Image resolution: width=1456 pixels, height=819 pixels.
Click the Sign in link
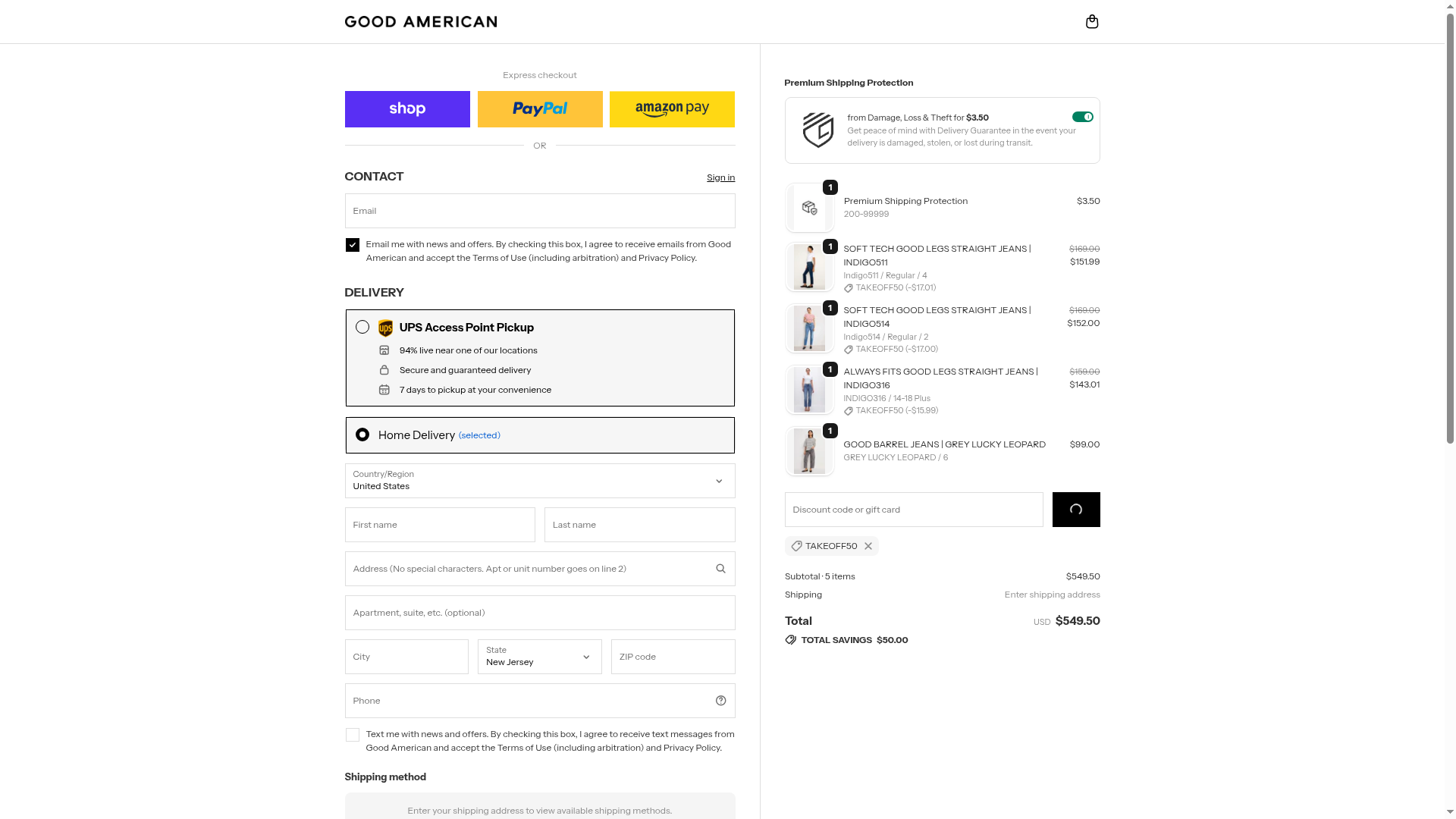(720, 177)
